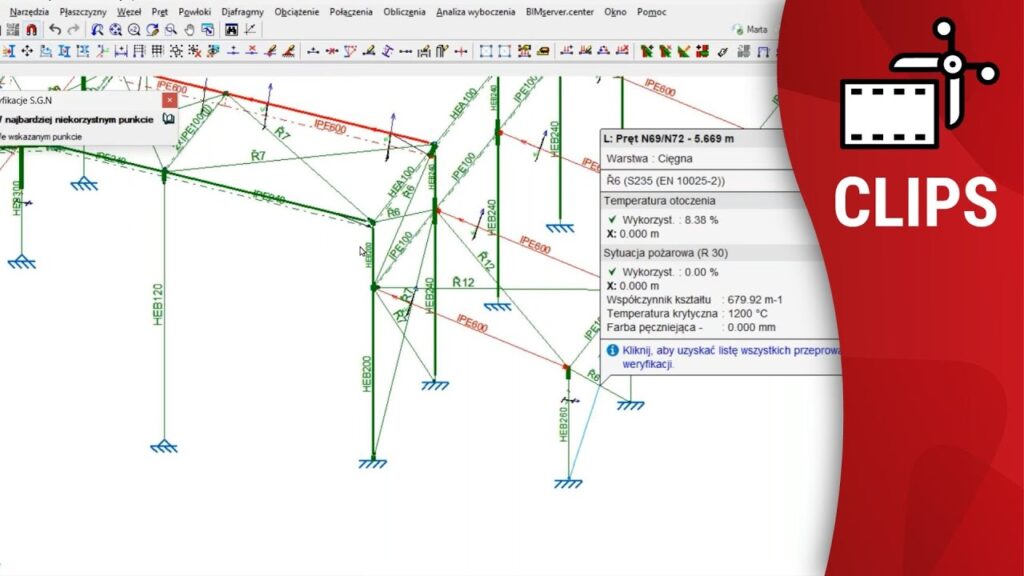1024x576 pixels.
Task: Click the info icon in the tooltip
Action: [612, 351]
